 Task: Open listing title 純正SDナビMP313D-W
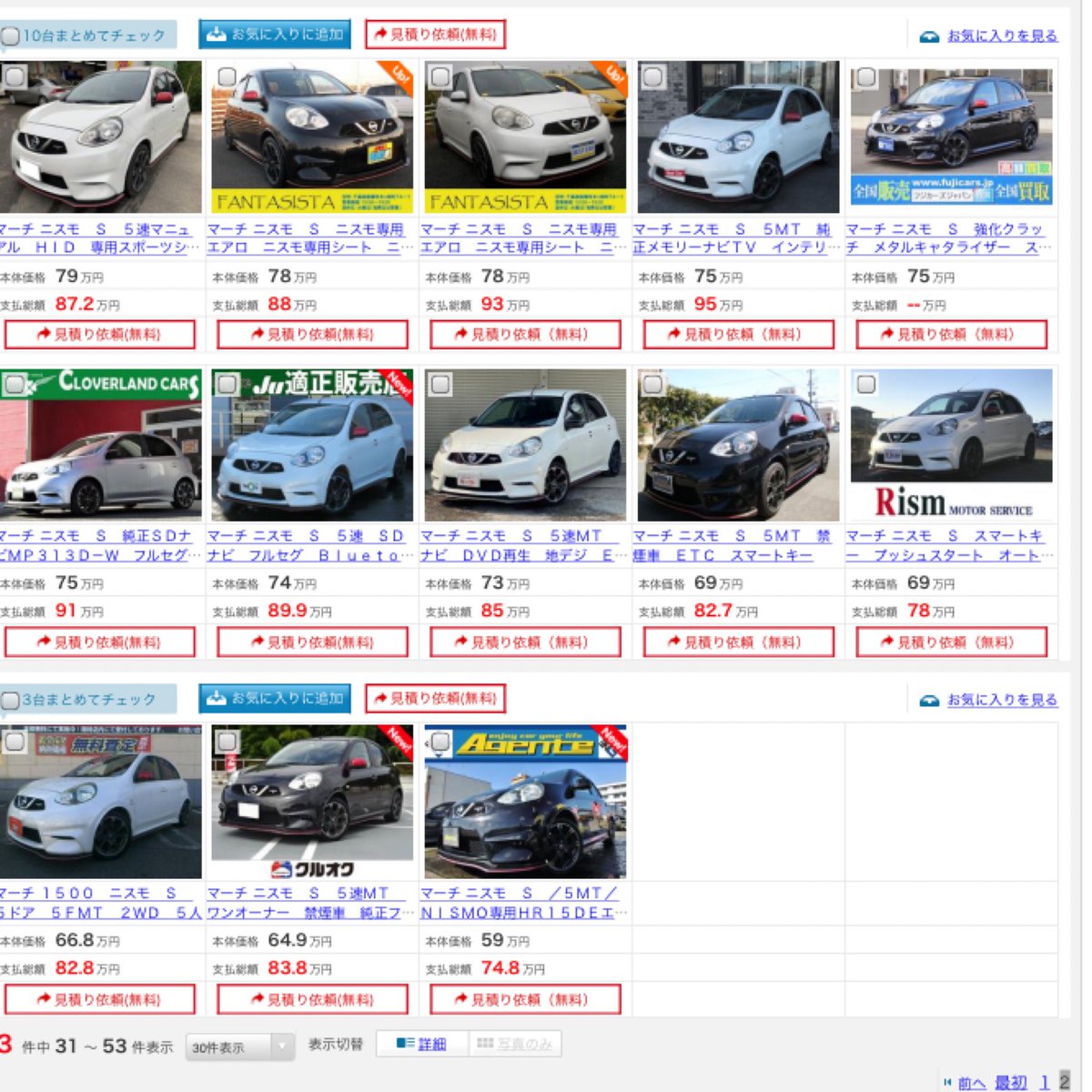coord(97,546)
